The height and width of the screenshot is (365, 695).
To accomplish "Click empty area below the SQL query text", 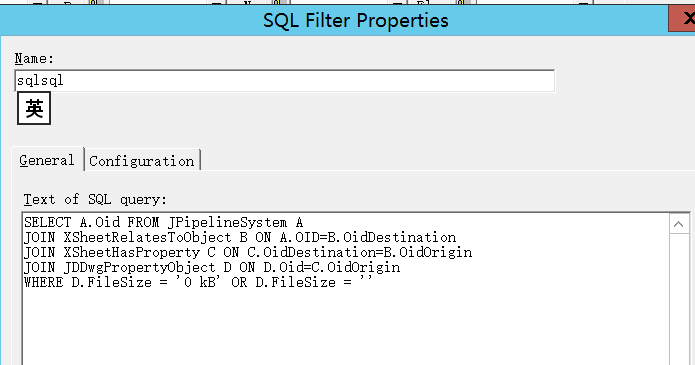I will click(346, 328).
